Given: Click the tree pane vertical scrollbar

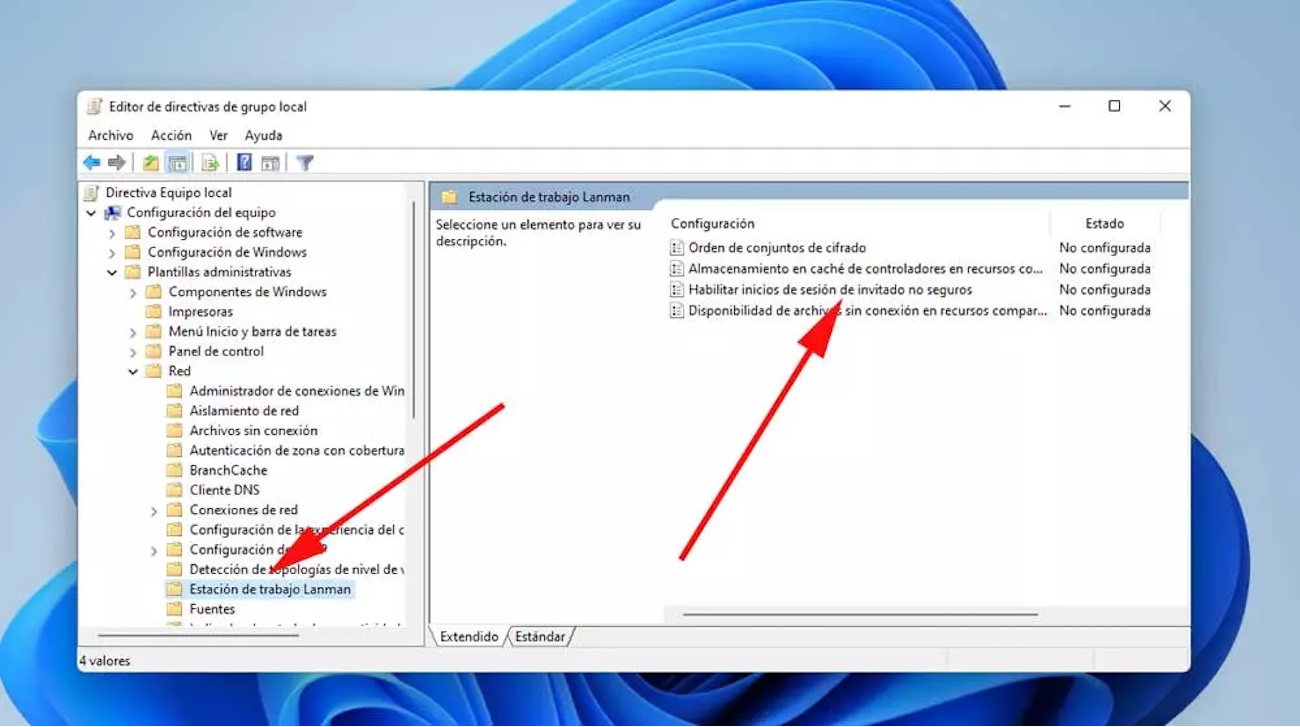Looking at the screenshot, I should tap(414, 310).
